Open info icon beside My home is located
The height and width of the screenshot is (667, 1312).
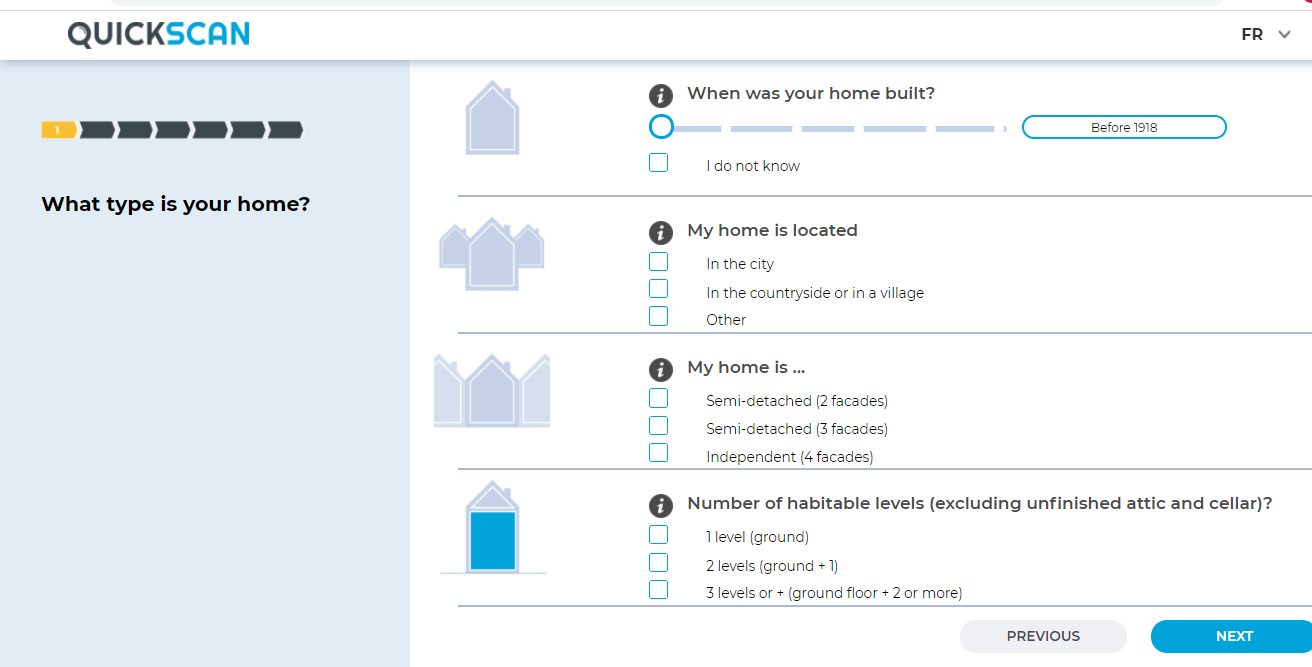coord(660,233)
